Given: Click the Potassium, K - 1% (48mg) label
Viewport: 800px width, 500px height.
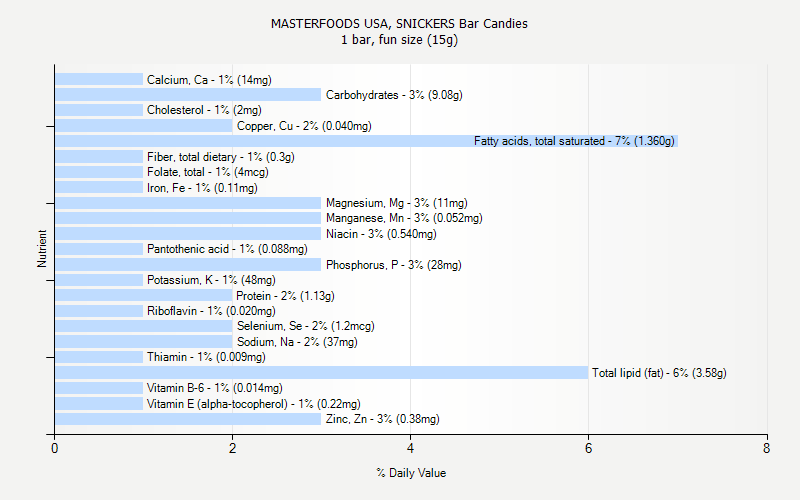Looking at the screenshot, I should tap(211, 280).
